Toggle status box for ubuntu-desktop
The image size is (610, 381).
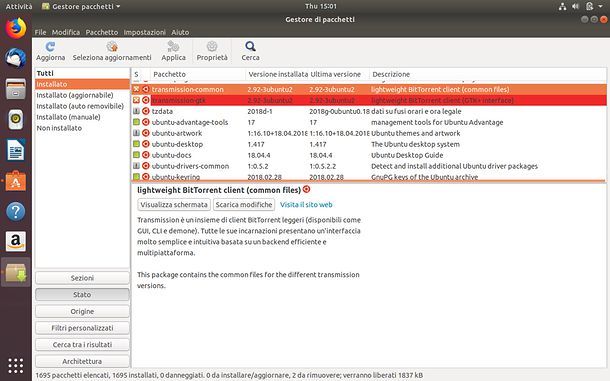[136, 144]
